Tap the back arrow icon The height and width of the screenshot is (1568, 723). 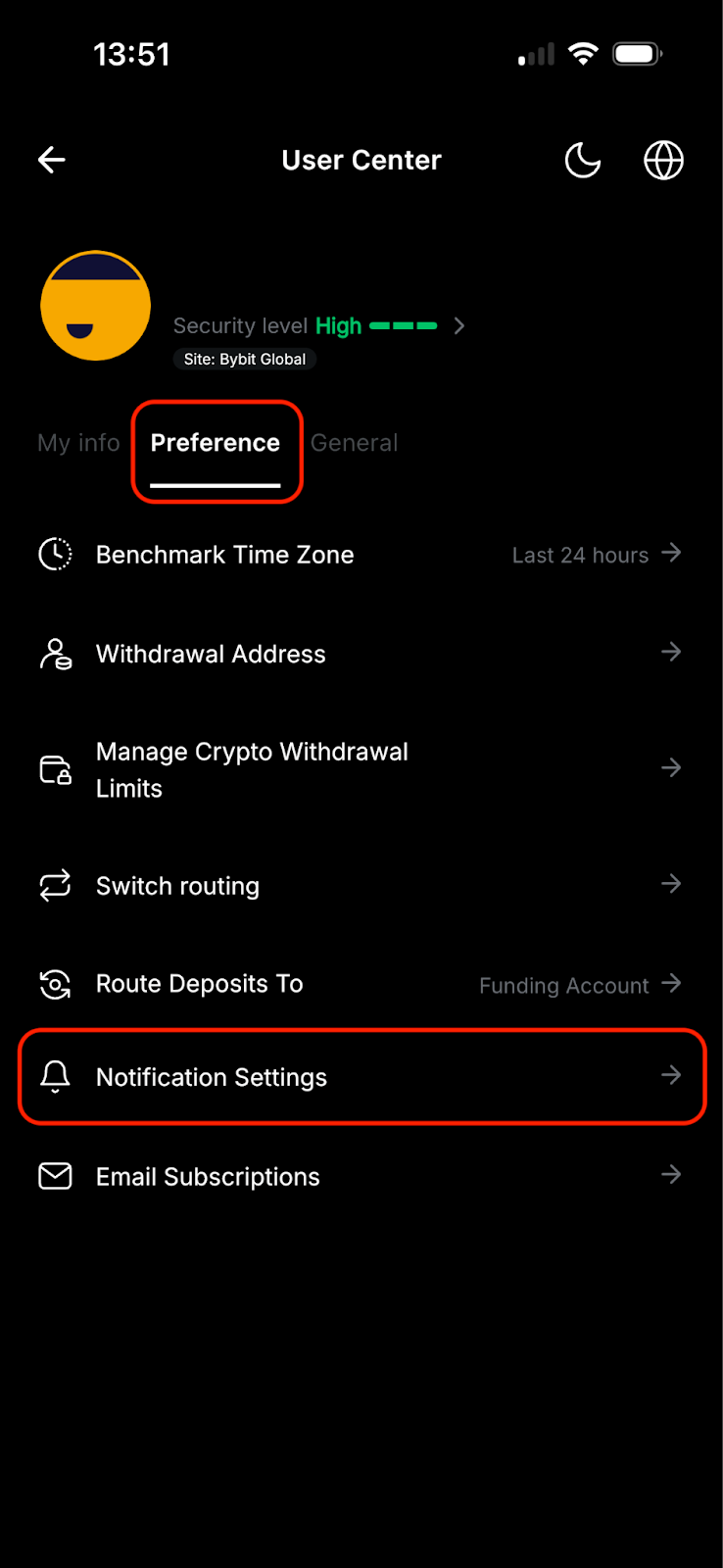(52, 160)
